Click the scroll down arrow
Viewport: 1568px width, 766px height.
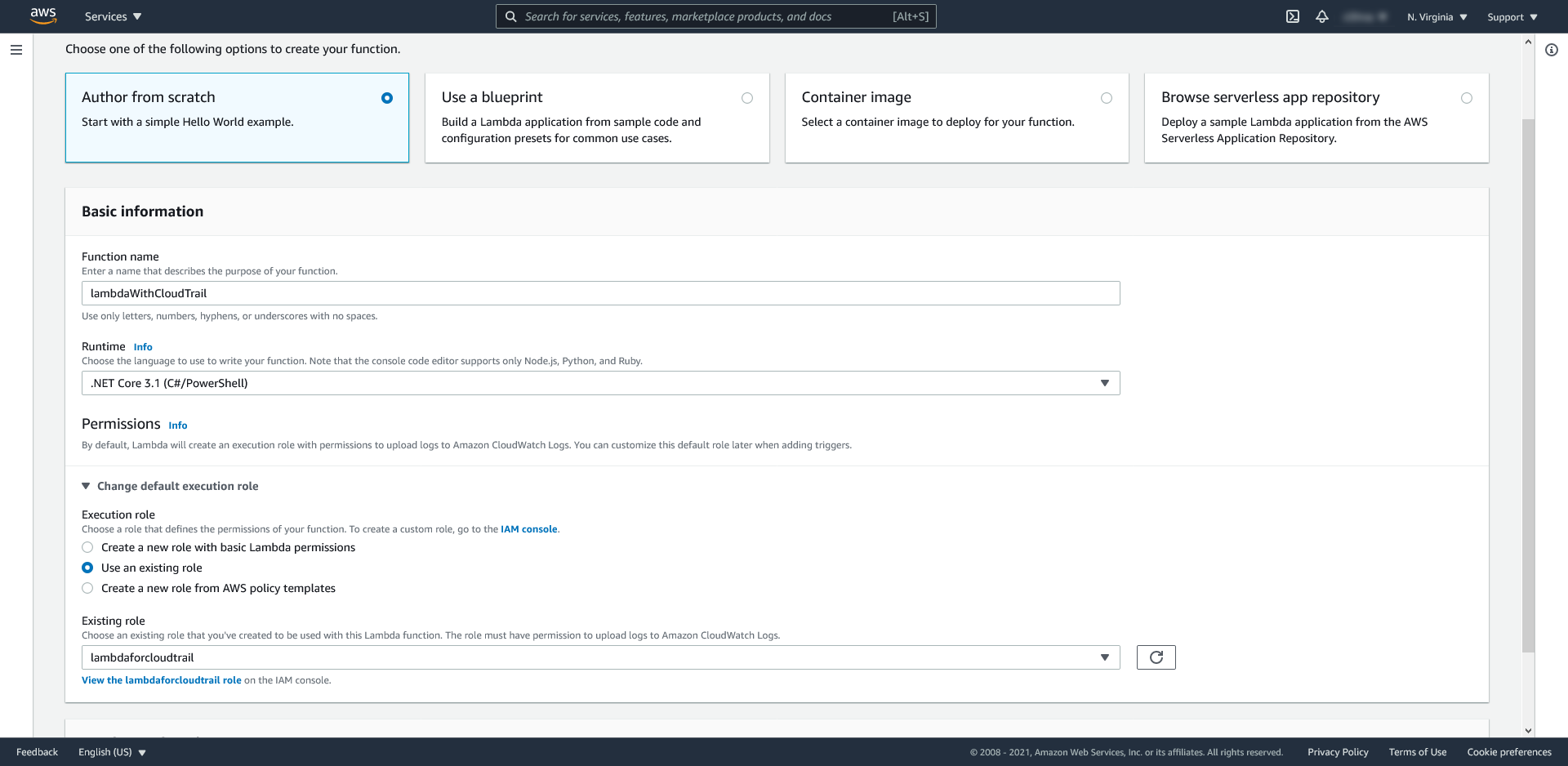tap(1528, 731)
